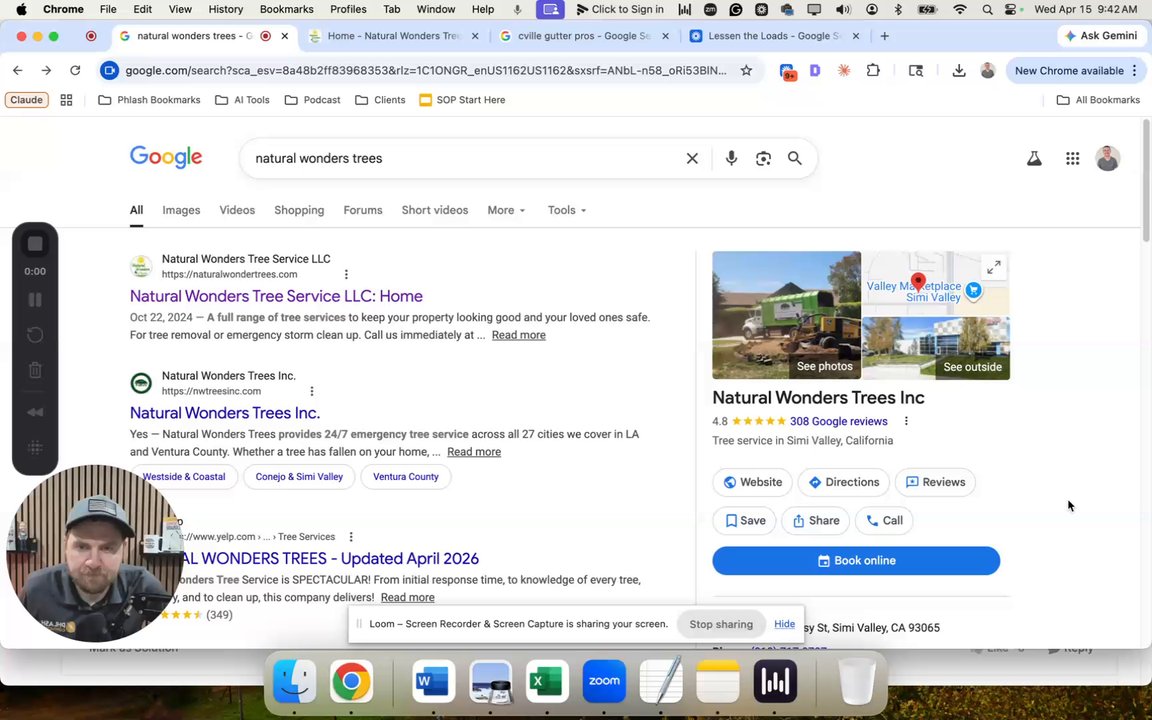Click the Ventura County sitelink chip
Screen dimensions: 1152x720
(406, 477)
